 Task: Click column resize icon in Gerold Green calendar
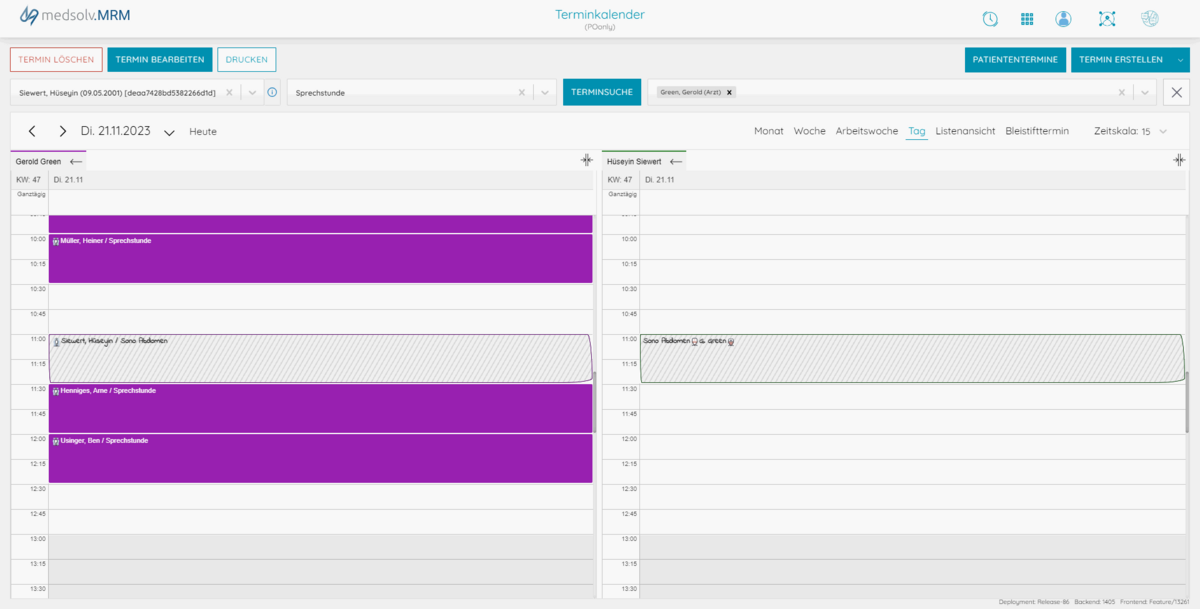tap(587, 160)
